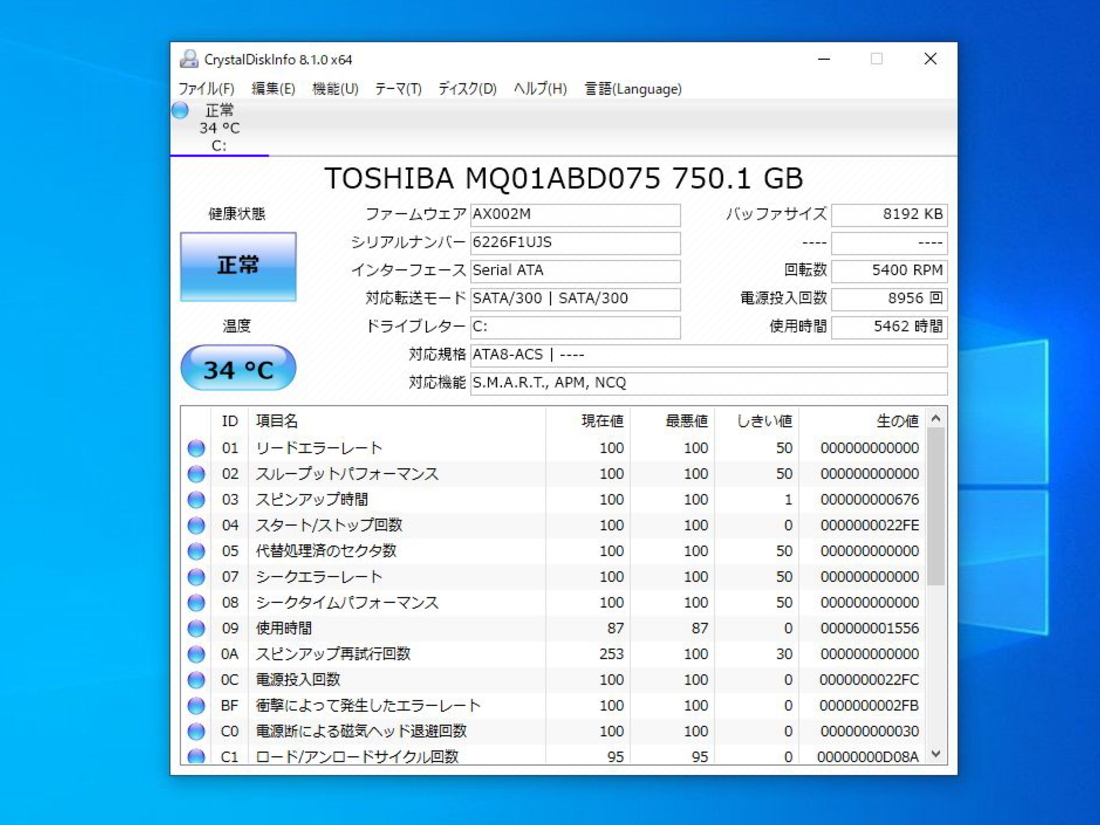The width and height of the screenshot is (1100, 825).
Task: Open the ファイル(F) menu
Action: point(206,89)
